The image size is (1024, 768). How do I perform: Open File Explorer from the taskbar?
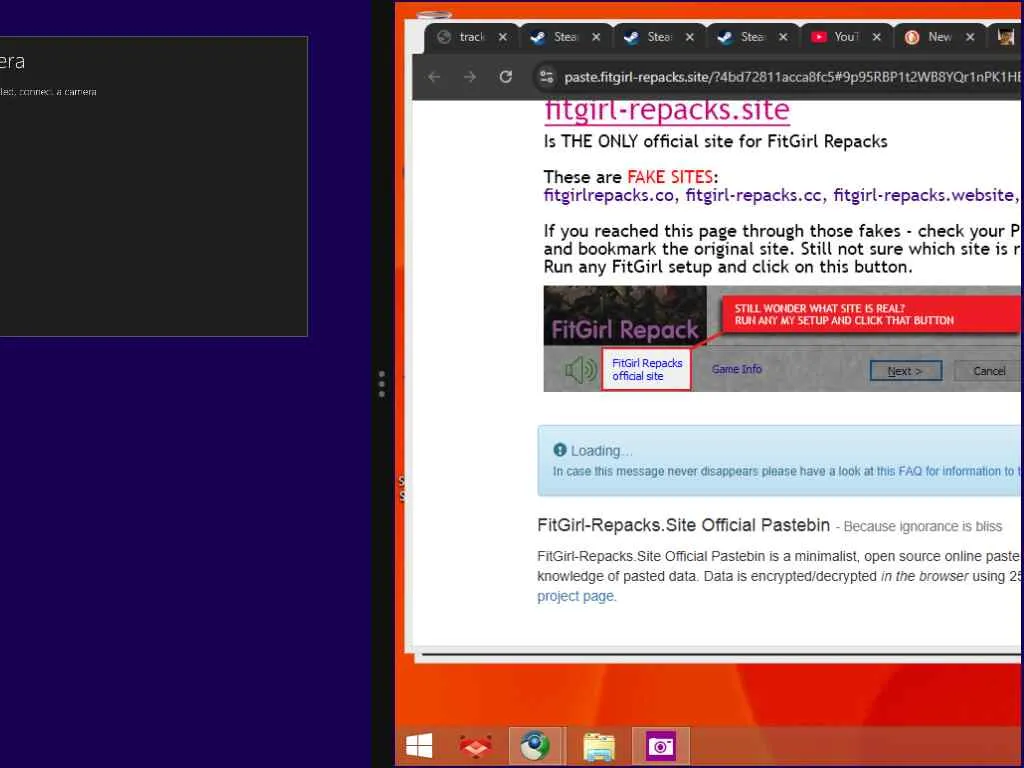point(598,745)
